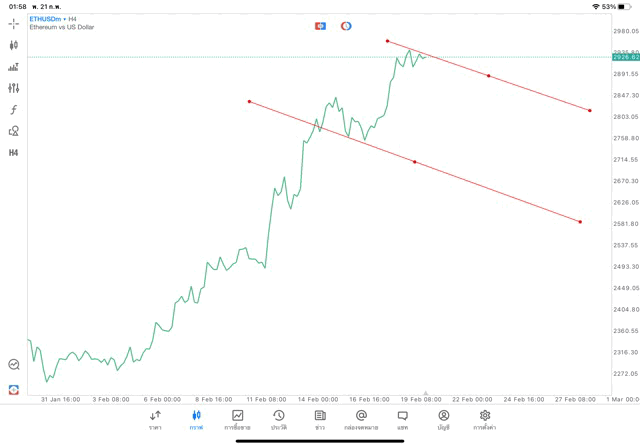This screenshot has height=447, width=640.
Task: Open chart trade panel icon in left toolbar
Action: coord(13,67)
